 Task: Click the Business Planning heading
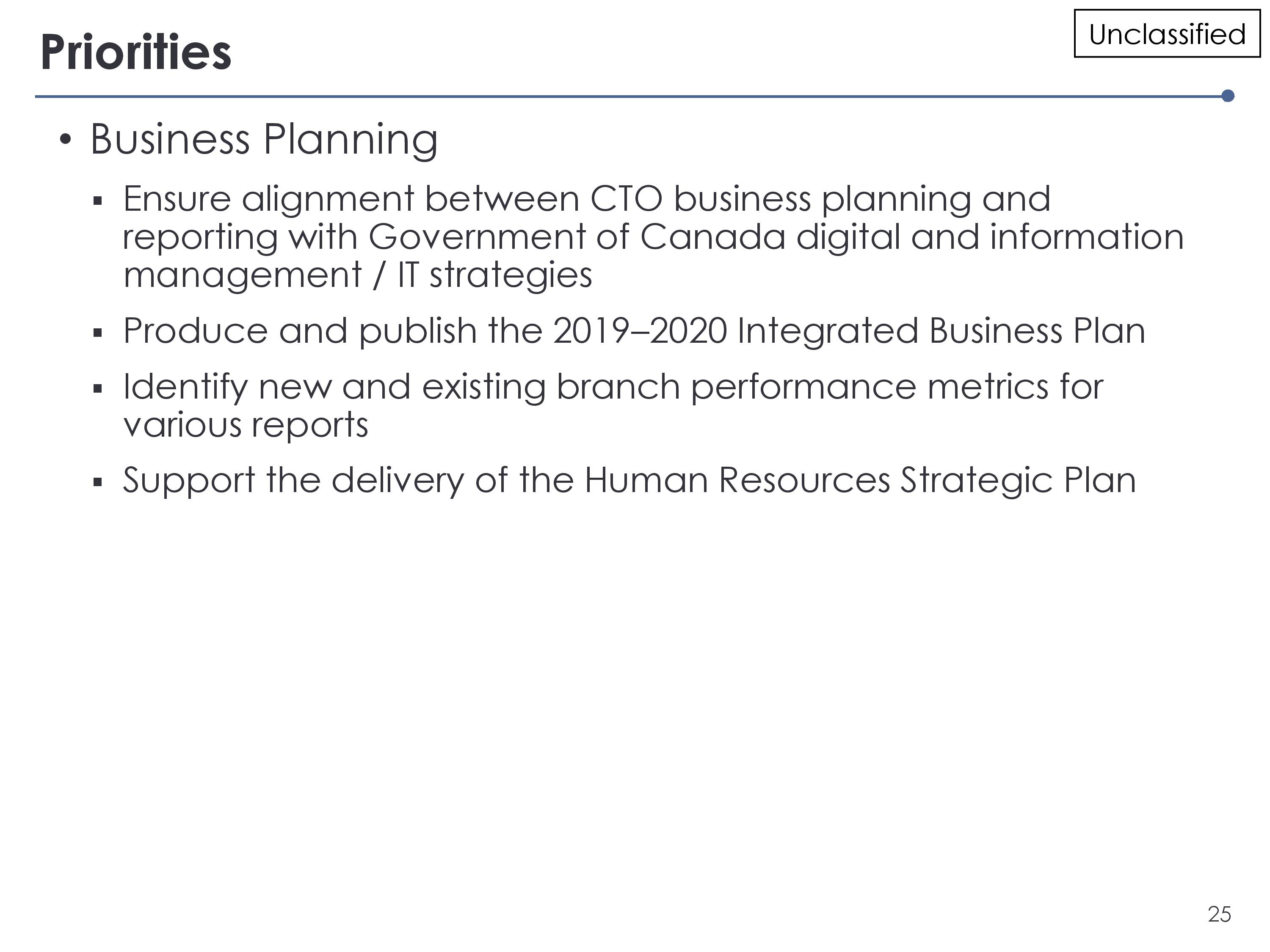(264, 140)
